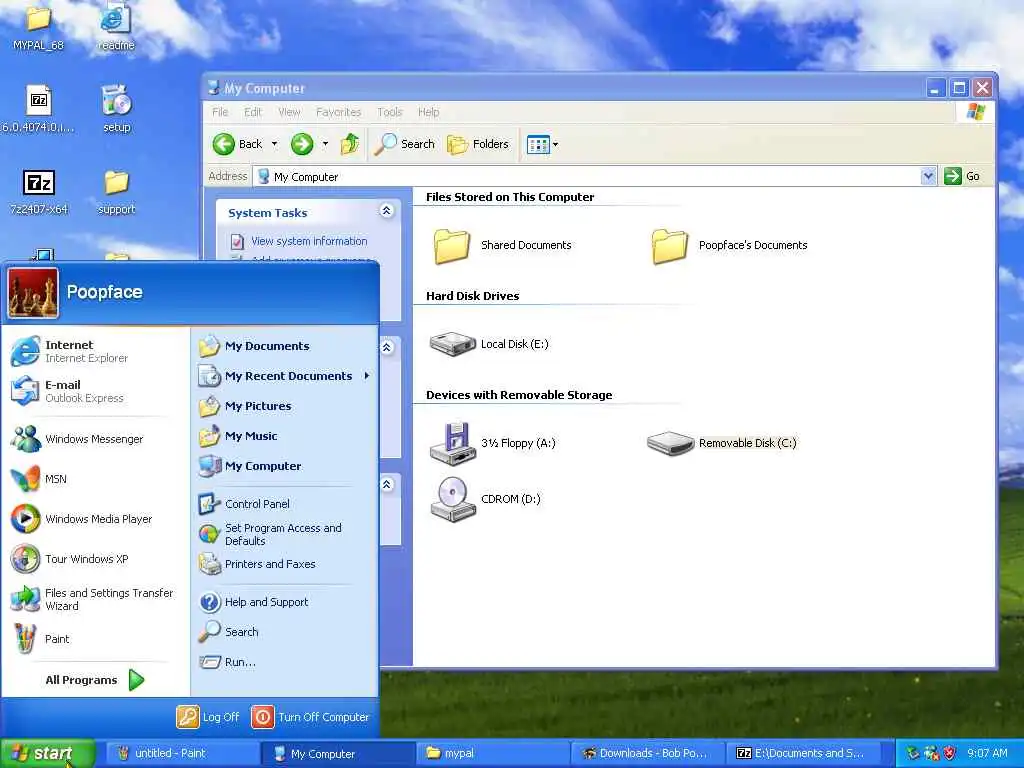The height and width of the screenshot is (768, 1024).
Task: Select Shared Documents folder
Action: pyautogui.click(x=502, y=245)
